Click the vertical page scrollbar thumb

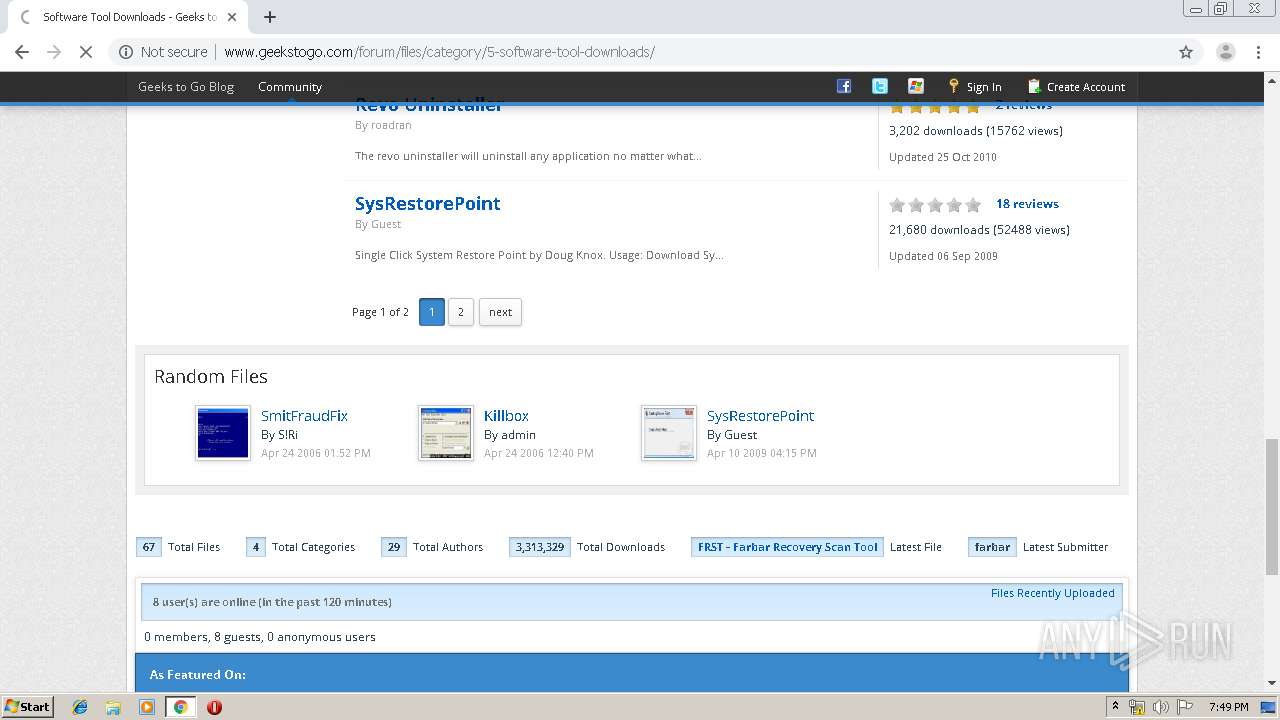(x=1272, y=506)
